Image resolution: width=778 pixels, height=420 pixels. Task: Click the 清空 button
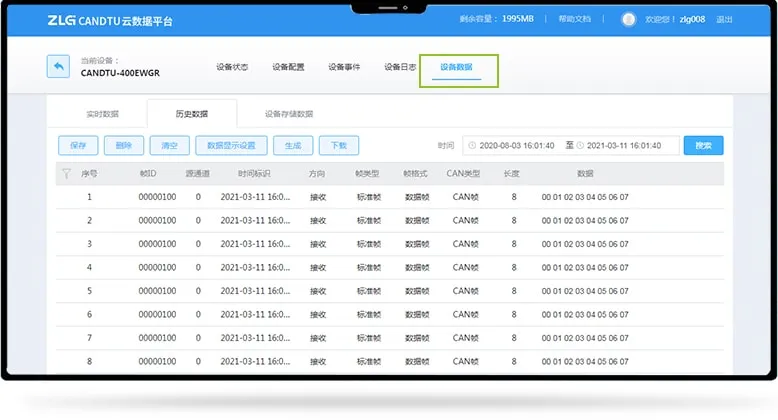[169, 146]
